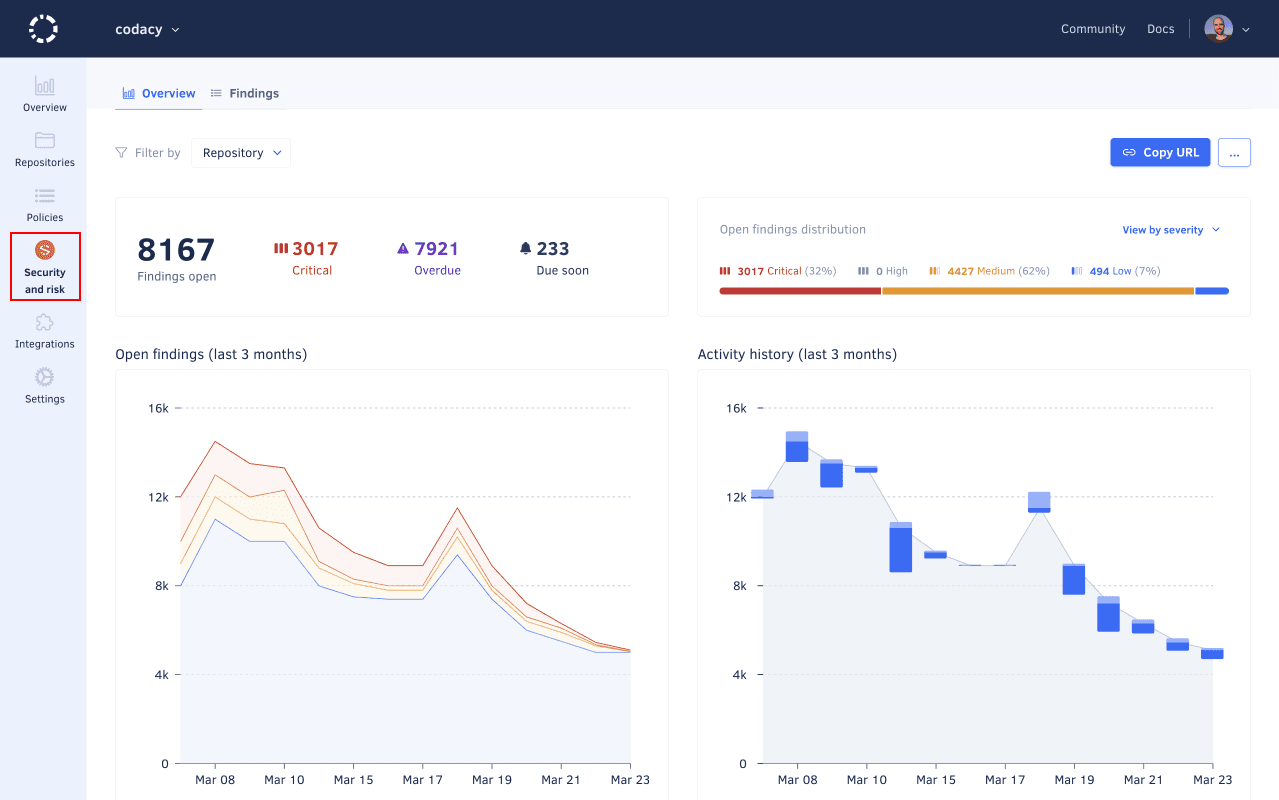Open the Overview sidebar icon
Viewport: 1279px width, 800px height.
click(45, 86)
